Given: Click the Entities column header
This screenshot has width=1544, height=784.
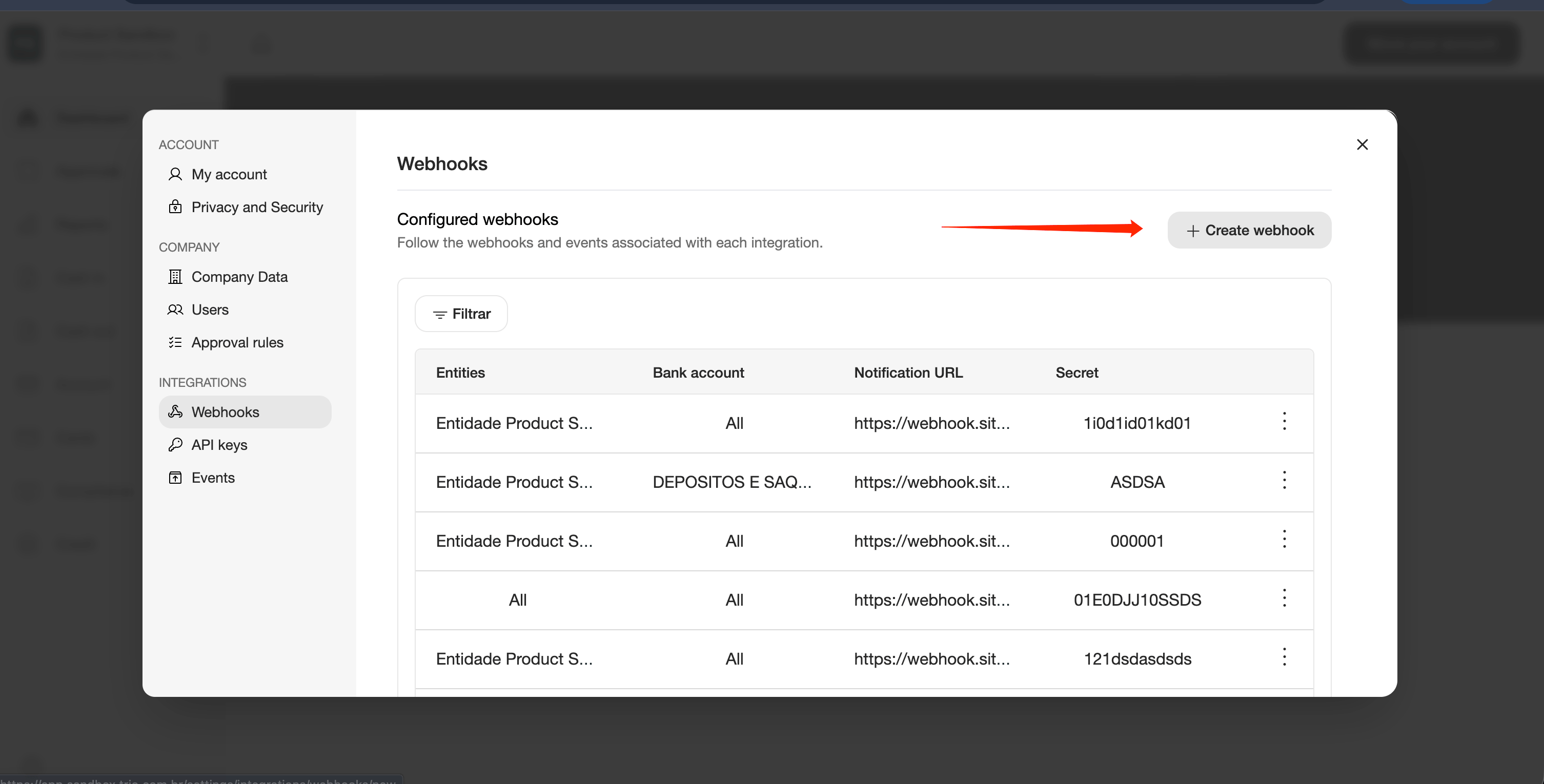Looking at the screenshot, I should (x=460, y=373).
